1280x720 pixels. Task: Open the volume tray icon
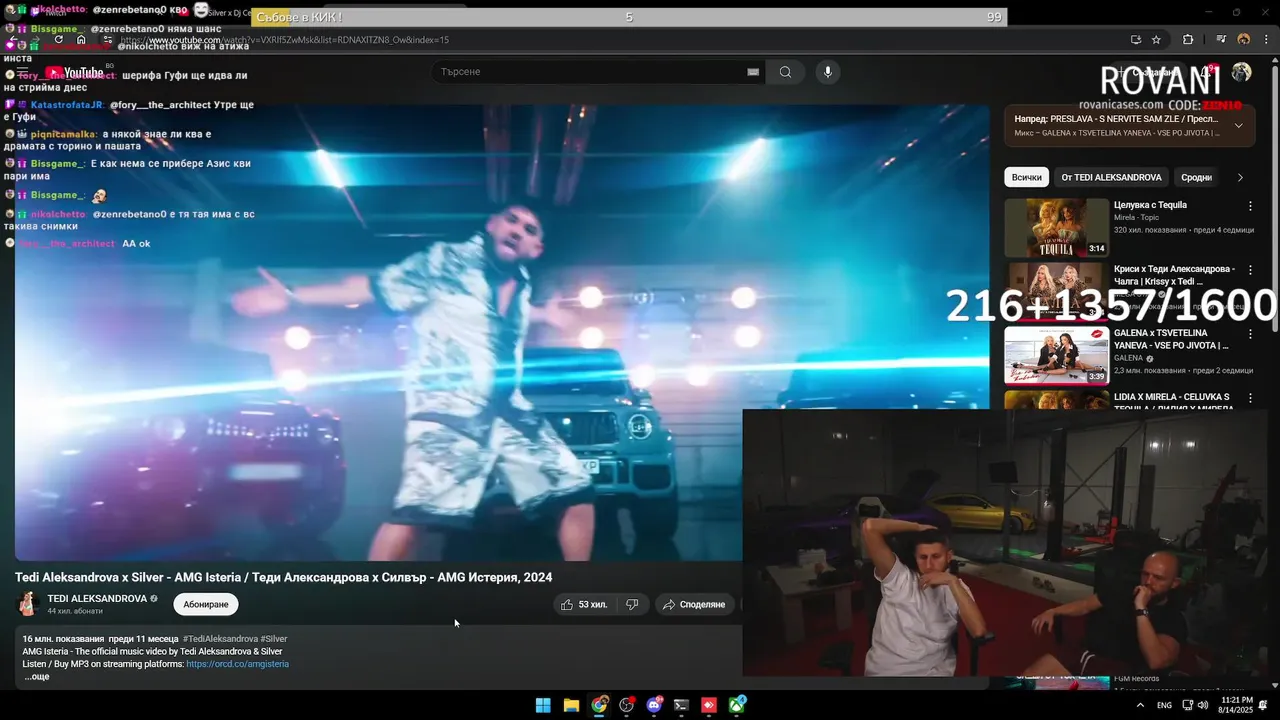[1202, 705]
